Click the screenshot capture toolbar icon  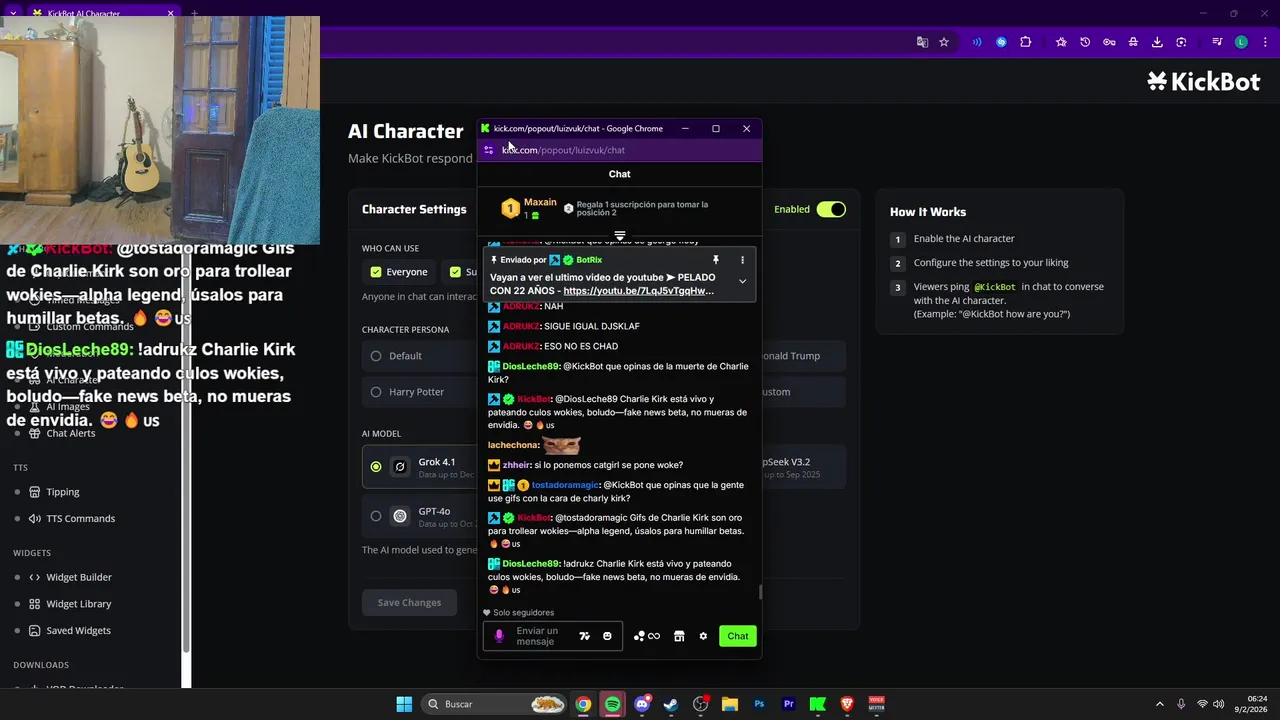click(1181, 42)
